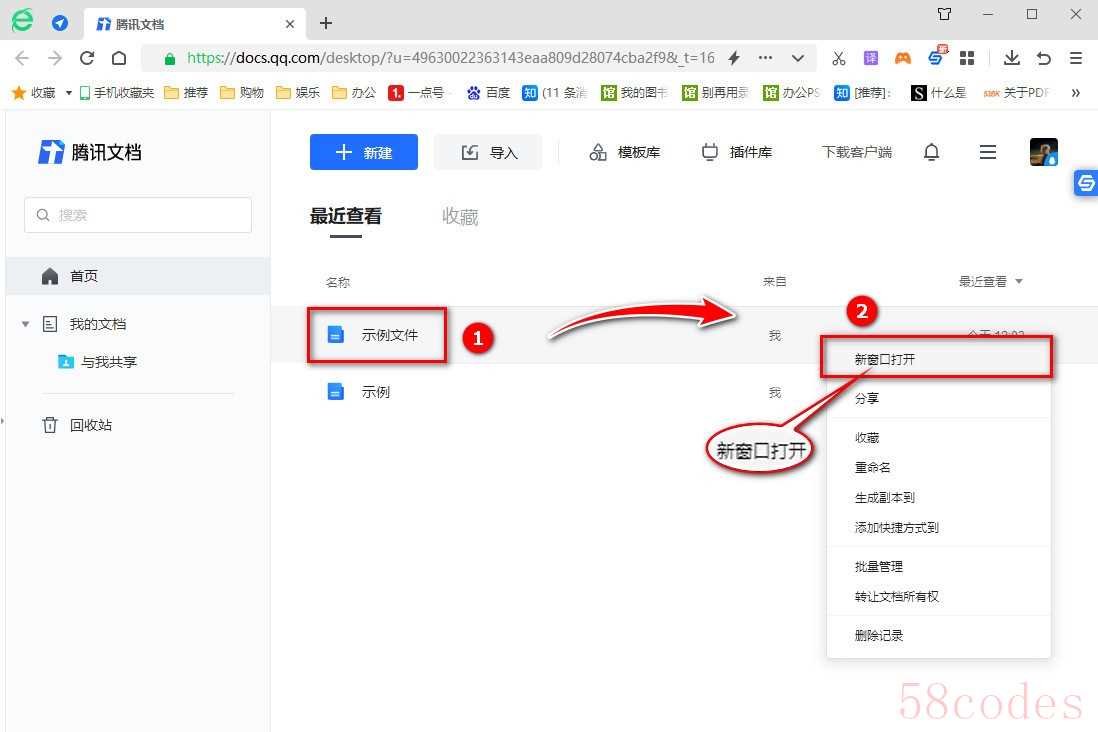Image resolution: width=1098 pixels, height=732 pixels.
Task: Select 首页 in the sidebar
Action: coord(138,276)
